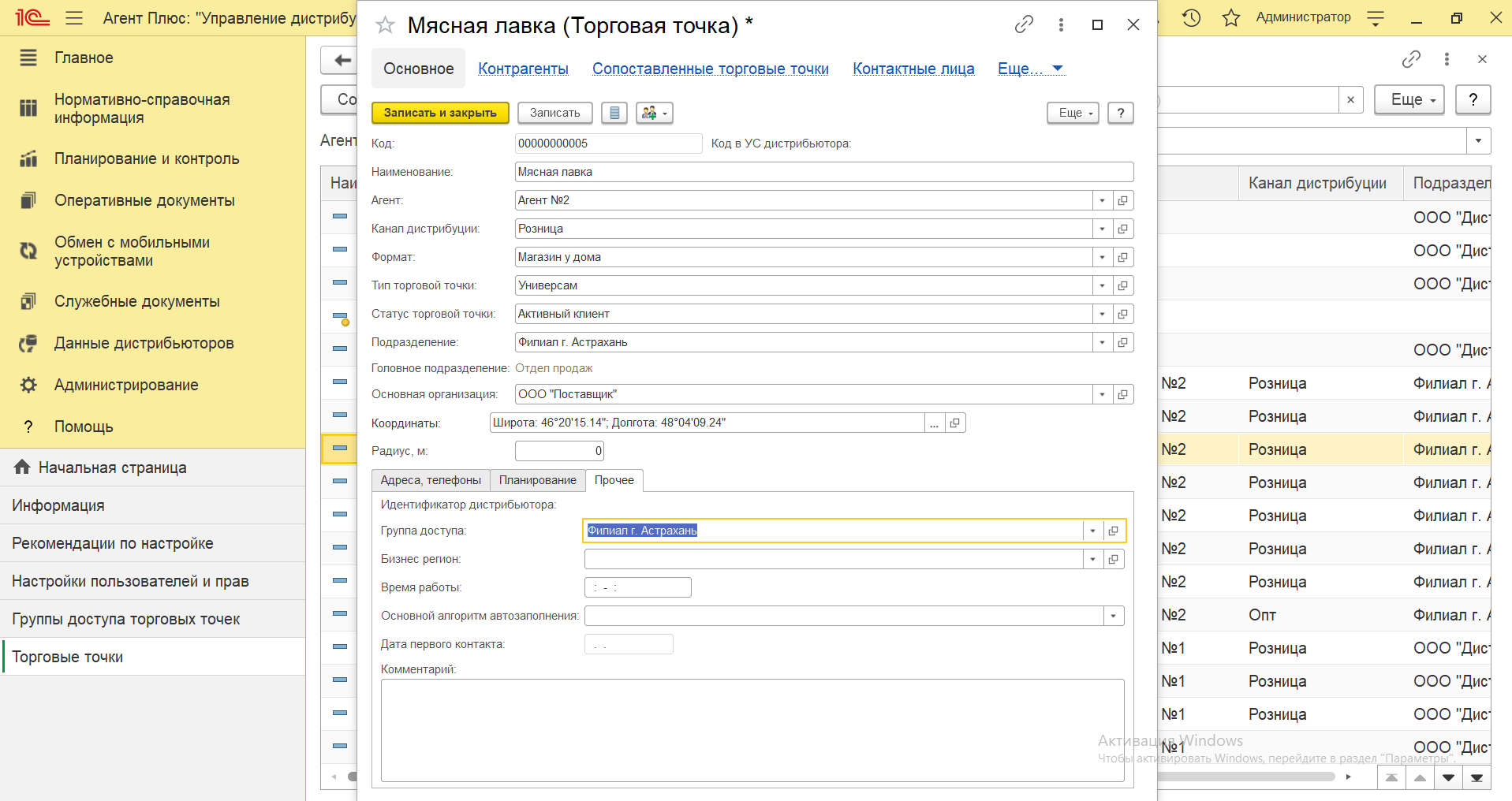The image size is (1512, 801).
Task: Click the Наименование input field
Action: (x=824, y=172)
